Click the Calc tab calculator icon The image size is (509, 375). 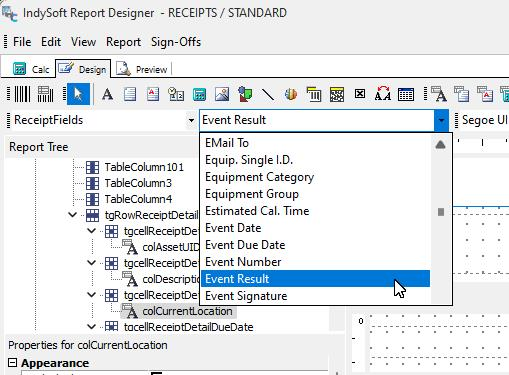[x=19, y=69]
